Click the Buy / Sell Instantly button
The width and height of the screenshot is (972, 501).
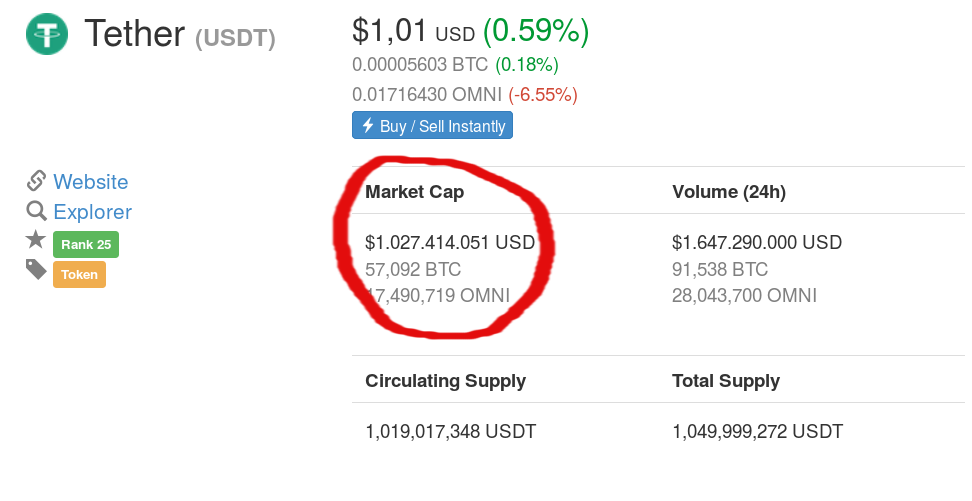pyautogui.click(x=432, y=125)
